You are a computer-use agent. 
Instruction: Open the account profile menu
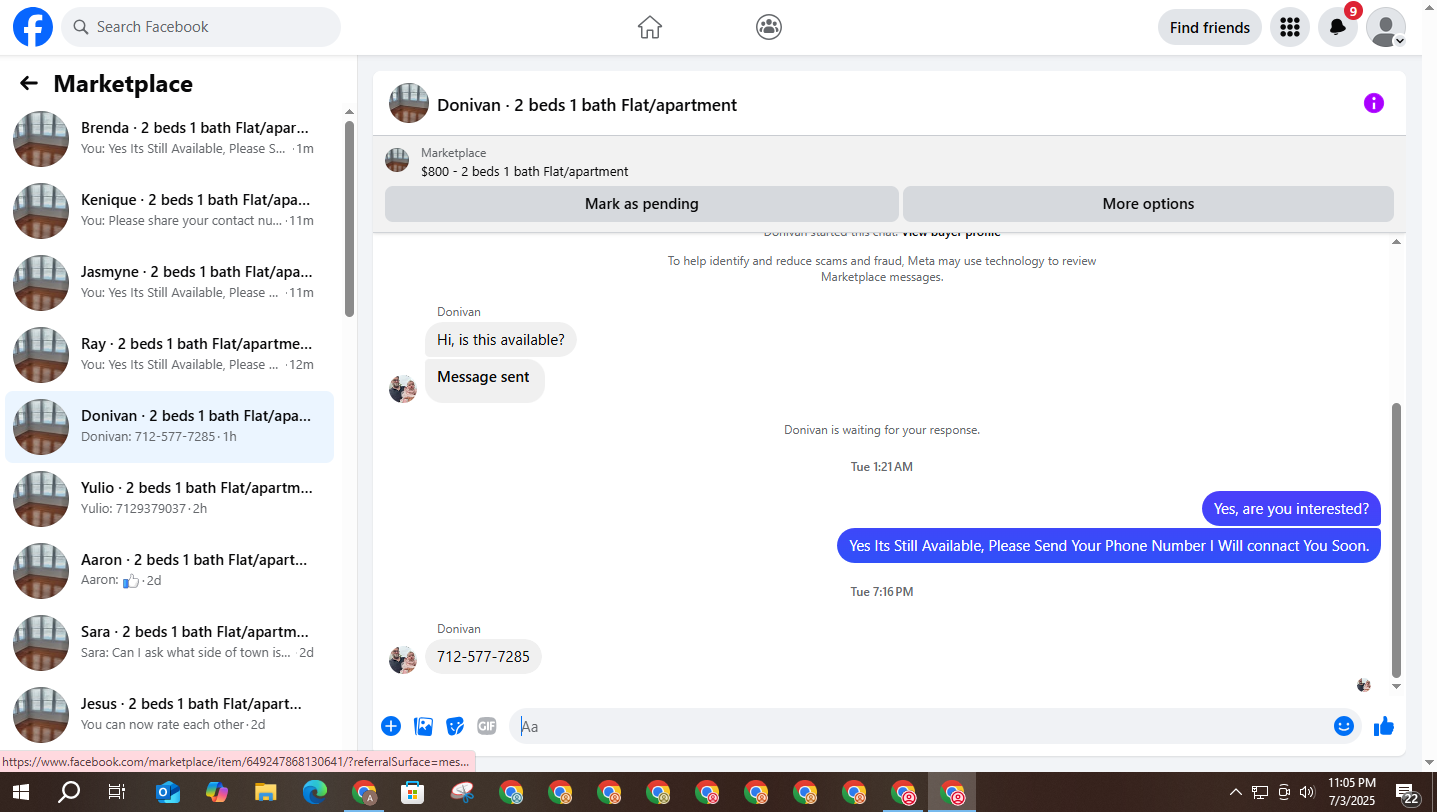pos(1386,27)
